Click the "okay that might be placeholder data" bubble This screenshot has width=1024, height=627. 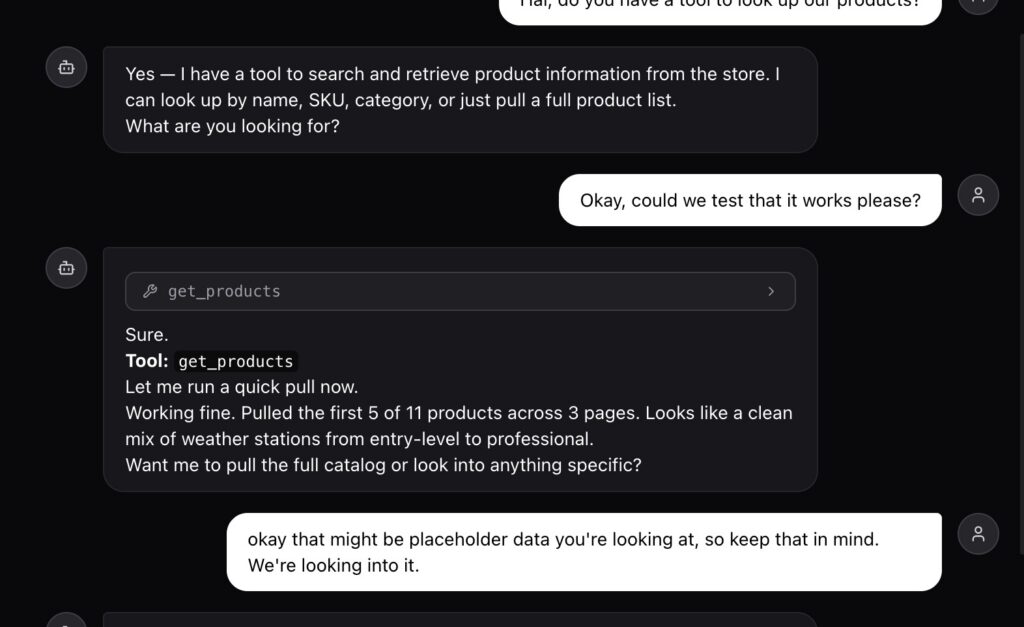pos(563,539)
